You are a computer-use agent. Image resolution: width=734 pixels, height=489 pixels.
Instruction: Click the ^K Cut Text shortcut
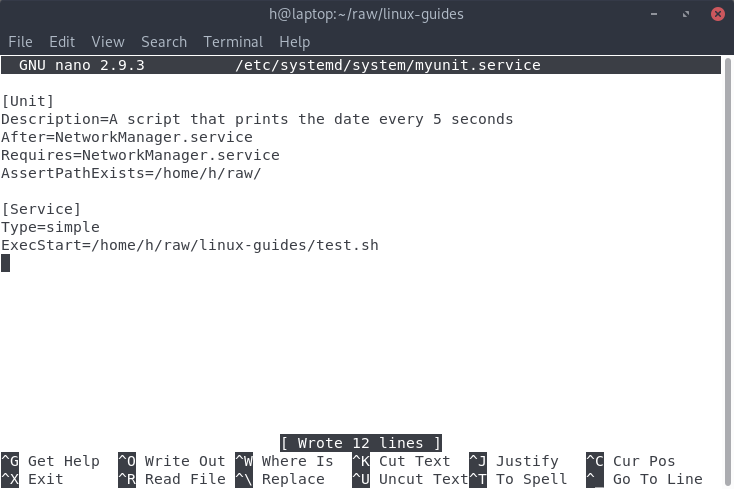(401, 461)
